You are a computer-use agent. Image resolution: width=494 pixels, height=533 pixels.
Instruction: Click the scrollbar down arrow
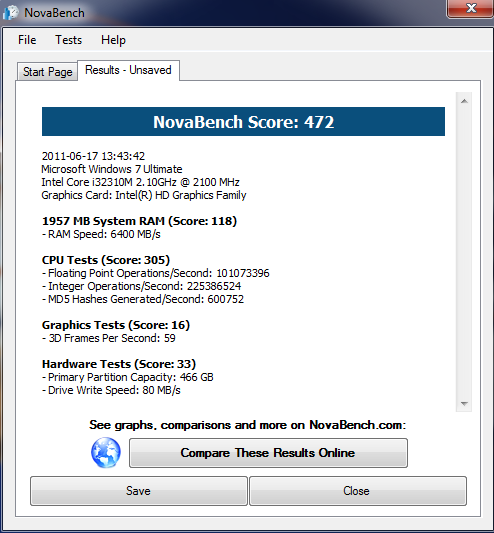point(464,403)
